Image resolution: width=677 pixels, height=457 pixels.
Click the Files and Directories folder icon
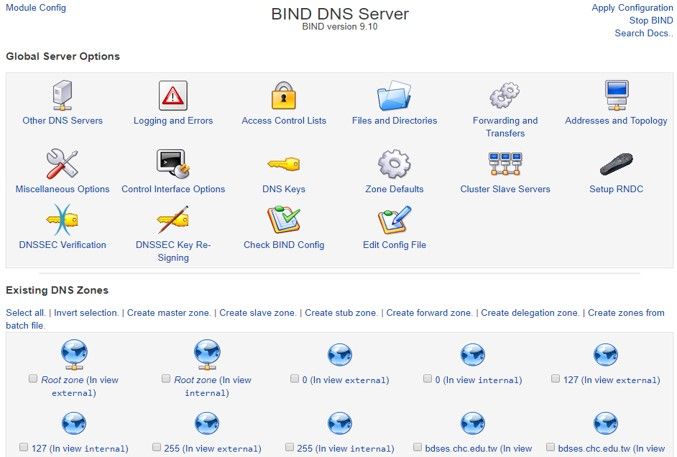pos(394,95)
